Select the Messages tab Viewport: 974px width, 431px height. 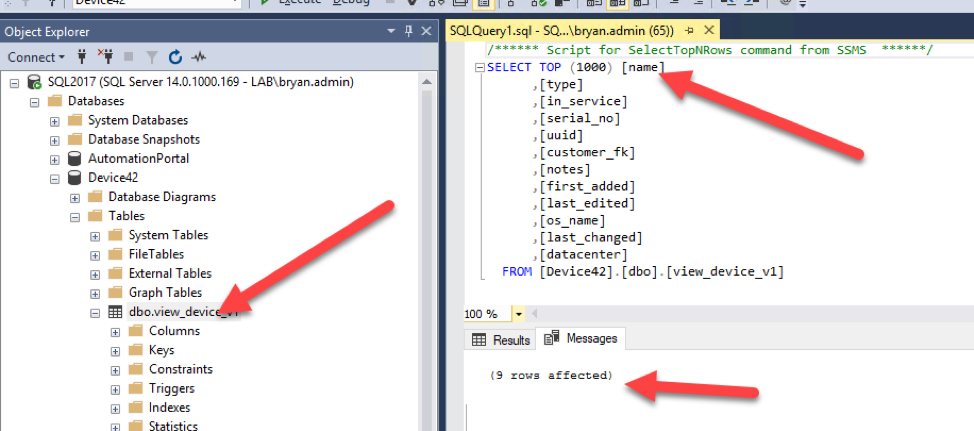581,339
